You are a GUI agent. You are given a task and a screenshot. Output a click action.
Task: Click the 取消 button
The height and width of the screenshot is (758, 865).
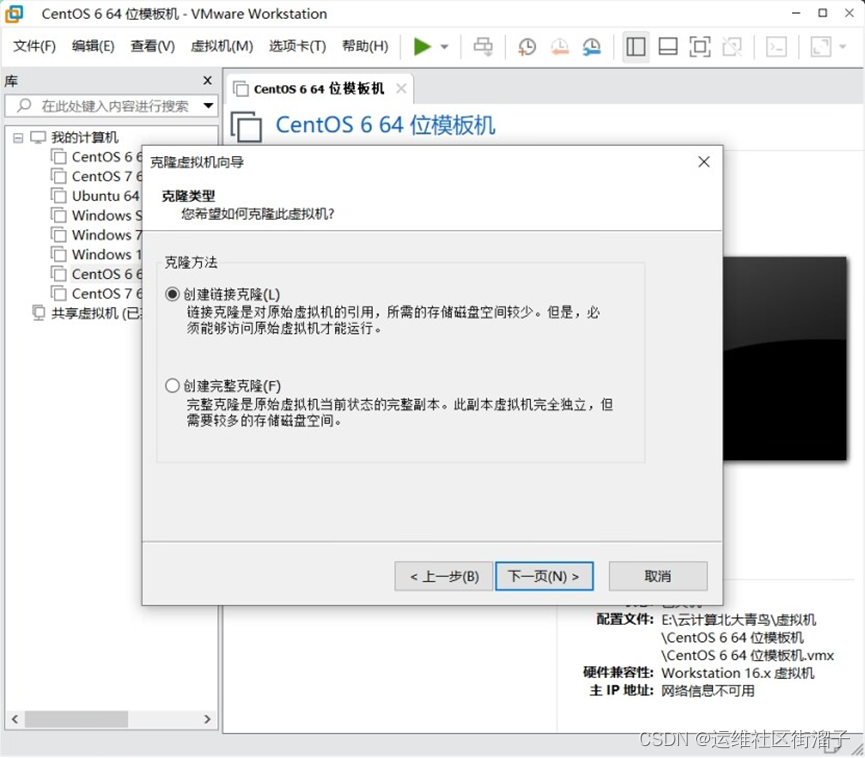pos(658,576)
